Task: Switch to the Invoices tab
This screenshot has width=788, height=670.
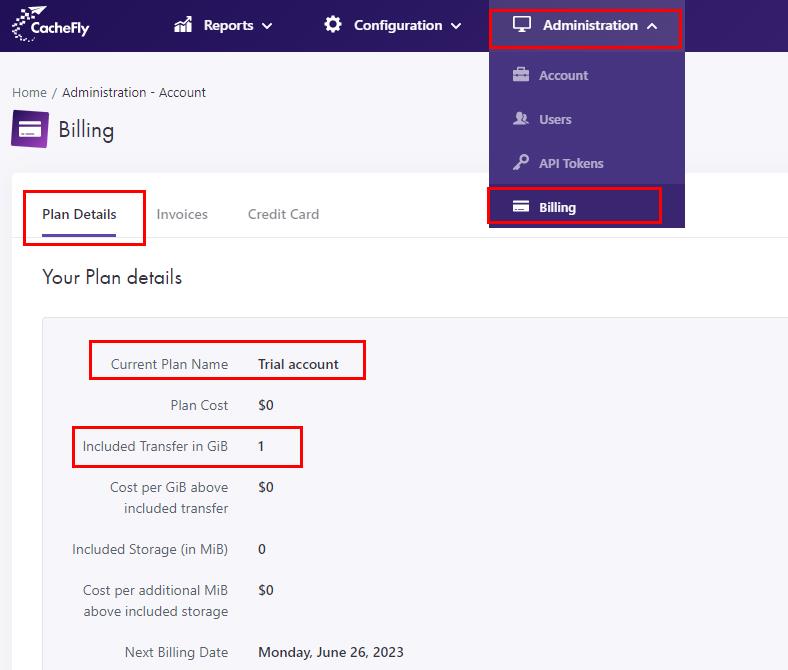Action: coord(182,214)
